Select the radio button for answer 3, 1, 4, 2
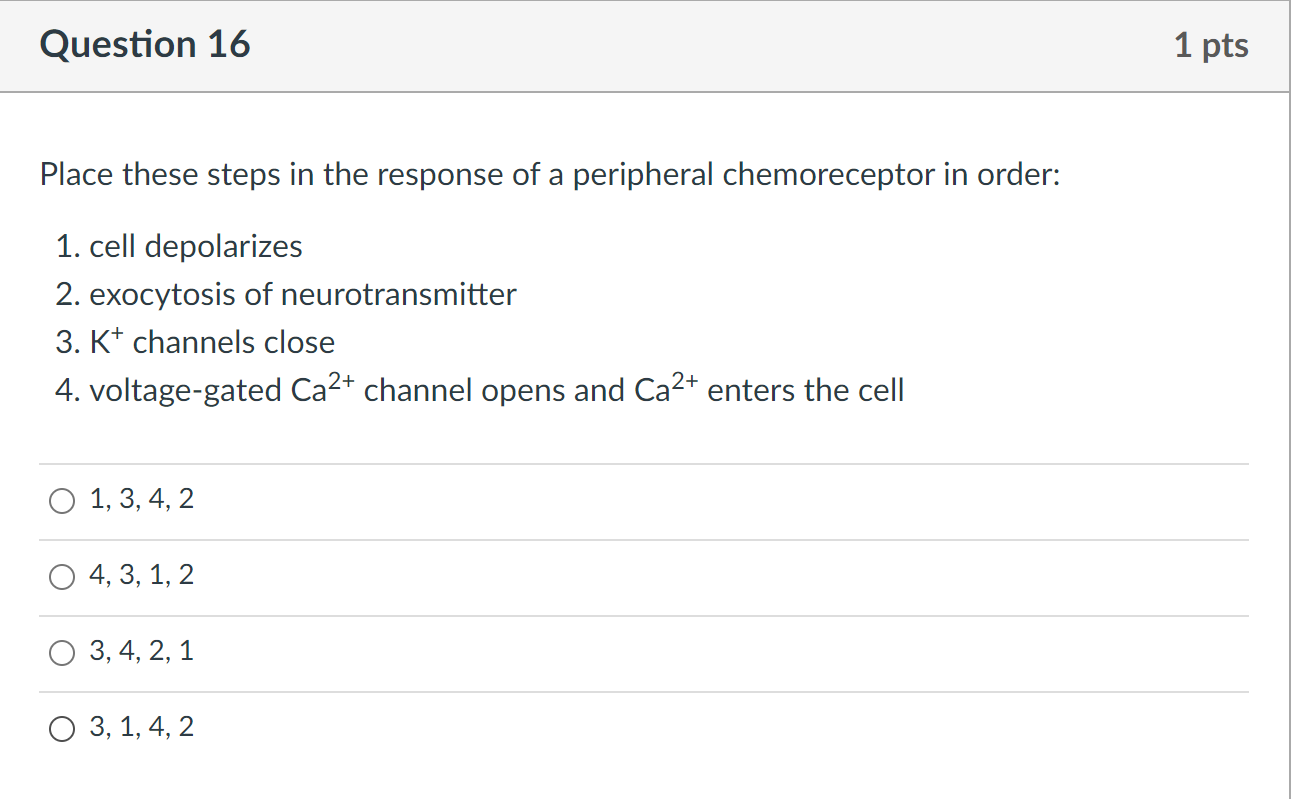The width and height of the screenshot is (1294, 799). (62, 728)
